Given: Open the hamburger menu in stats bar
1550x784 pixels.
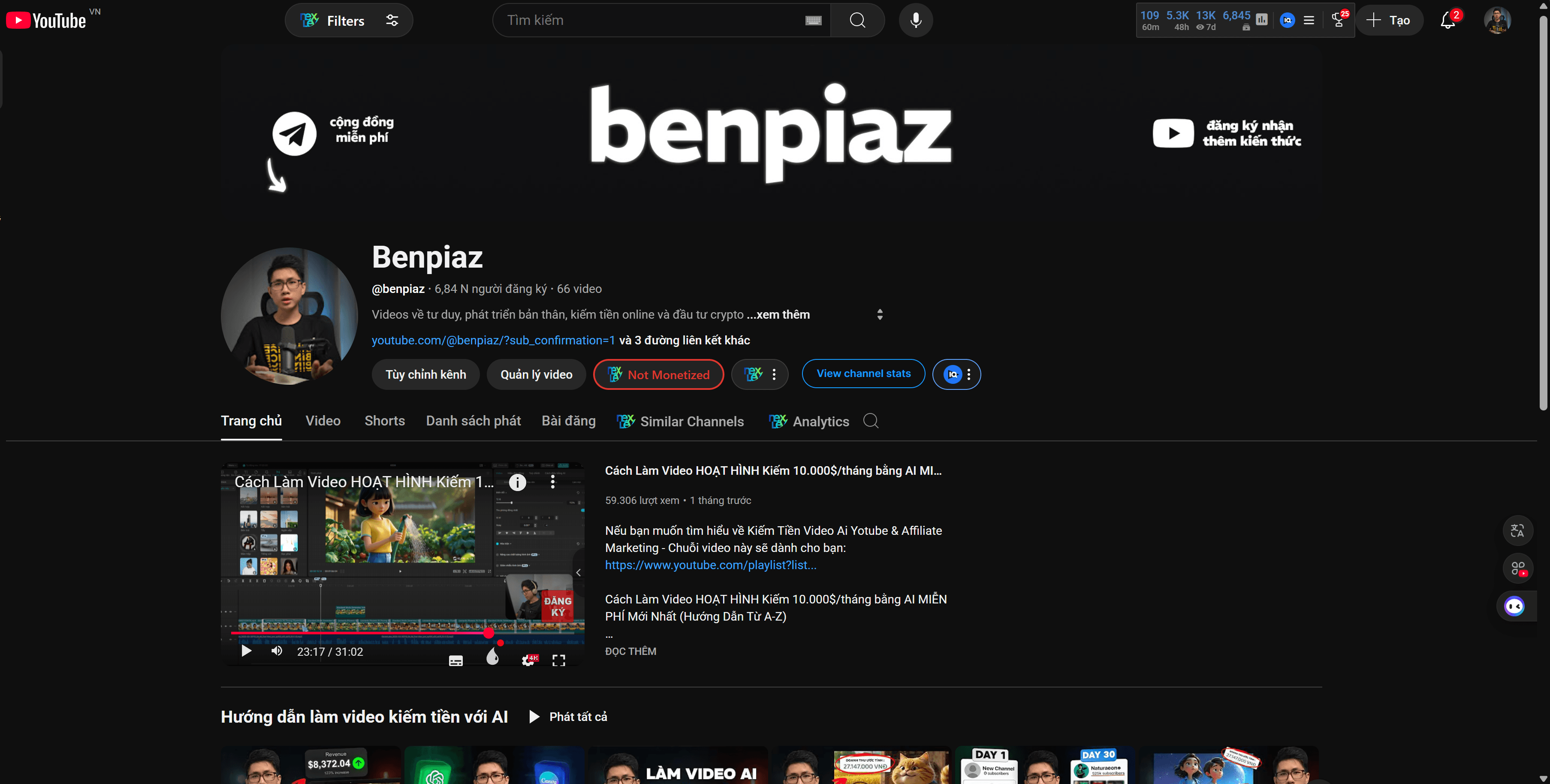Looking at the screenshot, I should [x=1309, y=20].
